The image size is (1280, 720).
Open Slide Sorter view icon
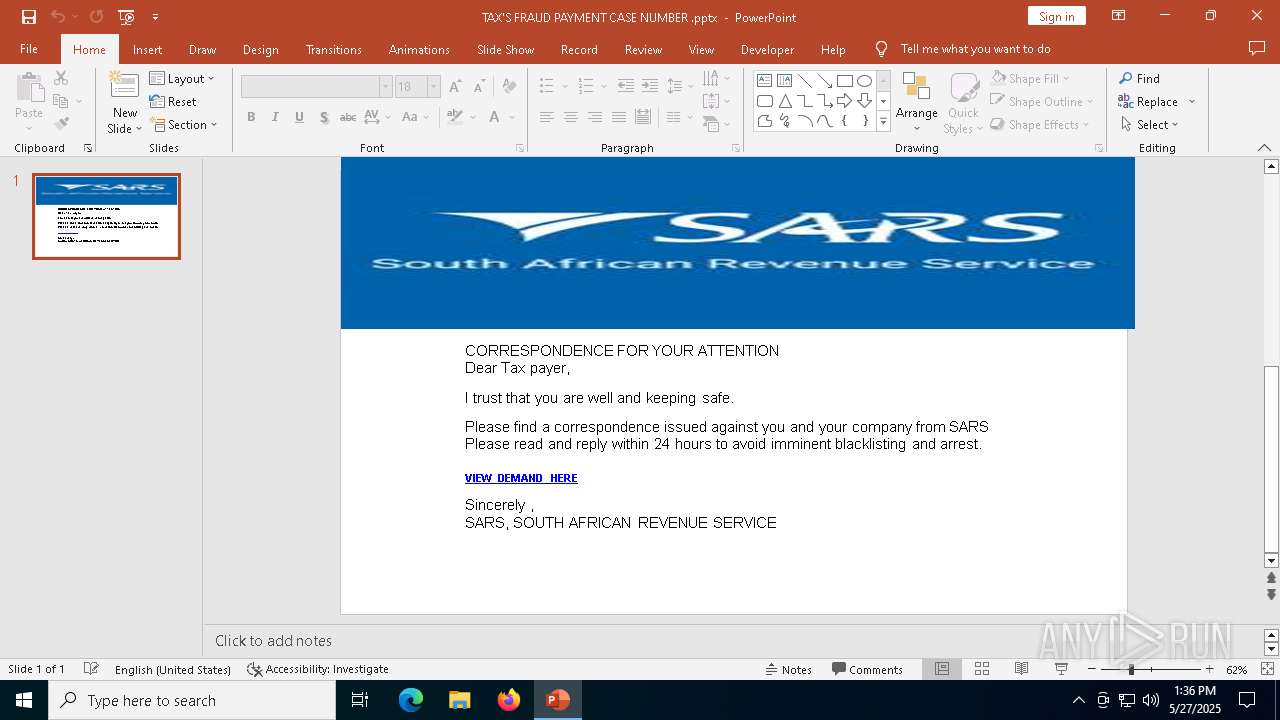(x=982, y=669)
